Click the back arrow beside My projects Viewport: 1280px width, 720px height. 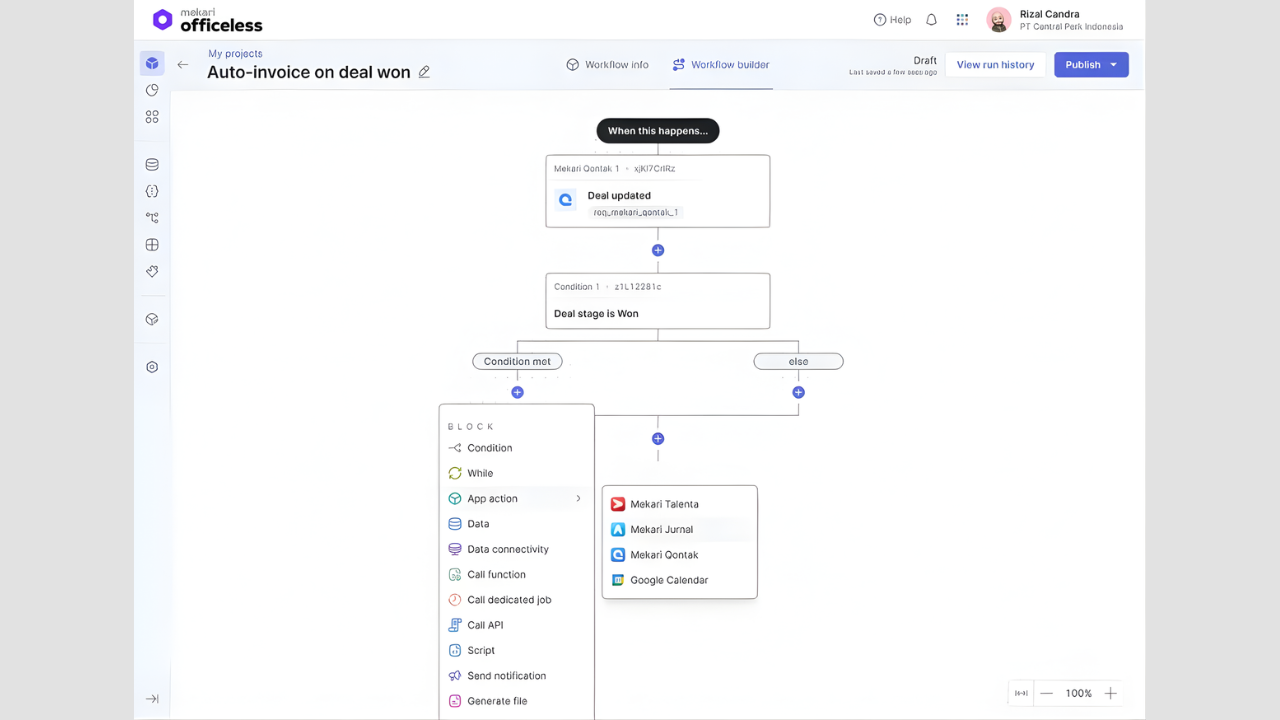point(183,65)
